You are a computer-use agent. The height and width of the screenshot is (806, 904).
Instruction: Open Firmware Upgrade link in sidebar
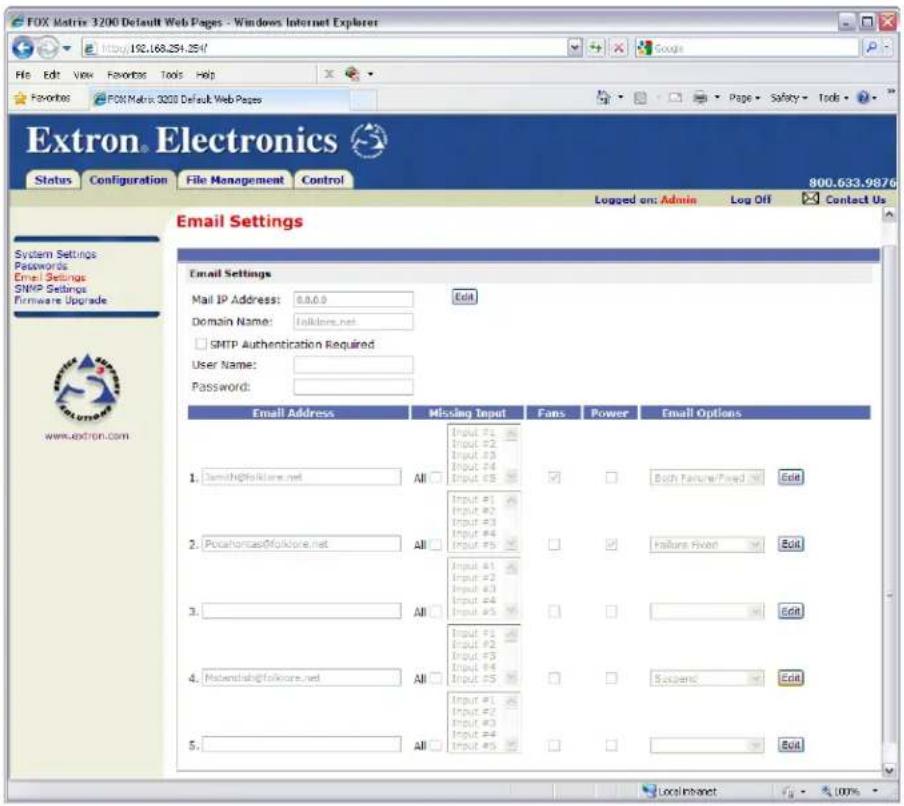(x=61, y=300)
